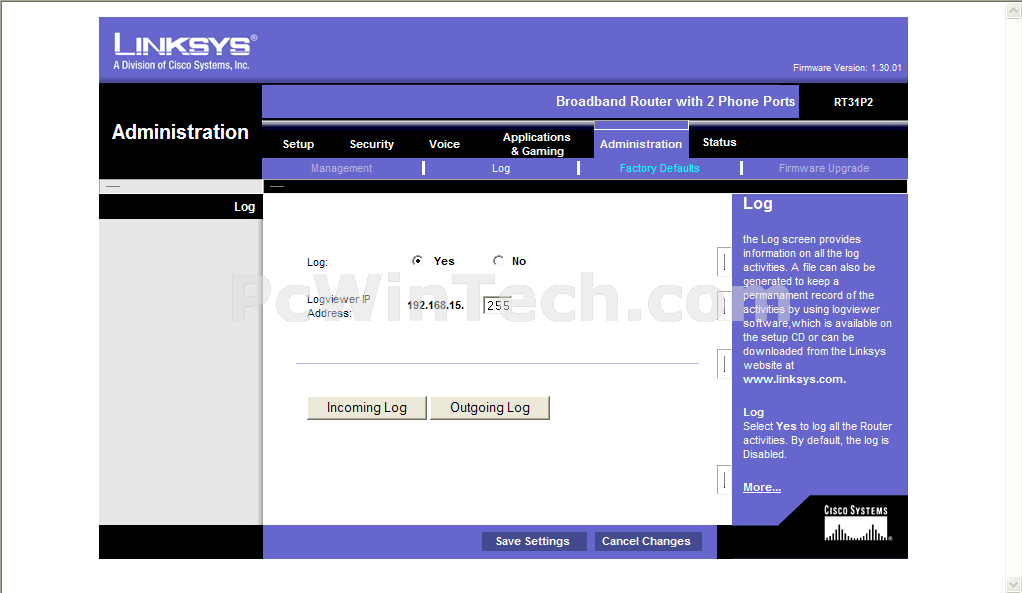Click Cancel Changes button

click(x=647, y=541)
